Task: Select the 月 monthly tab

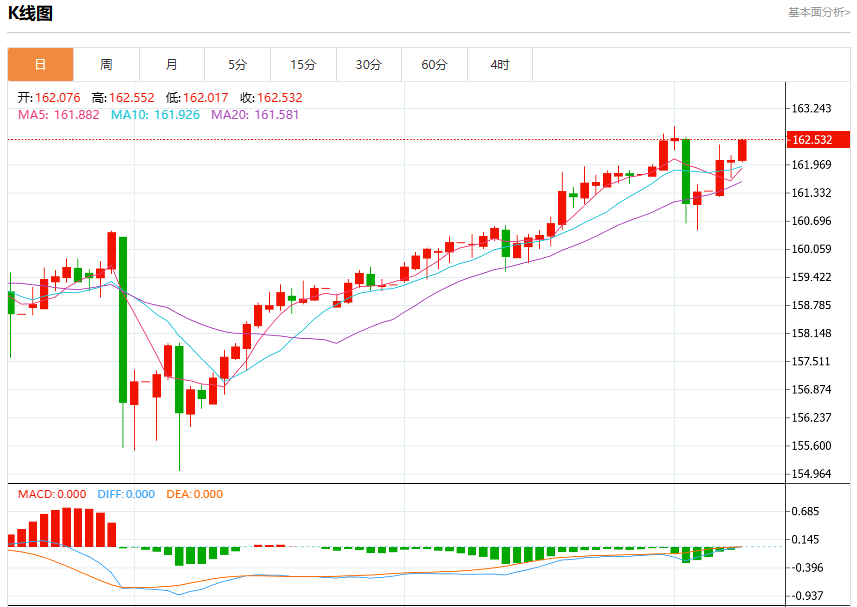Action: (x=172, y=64)
